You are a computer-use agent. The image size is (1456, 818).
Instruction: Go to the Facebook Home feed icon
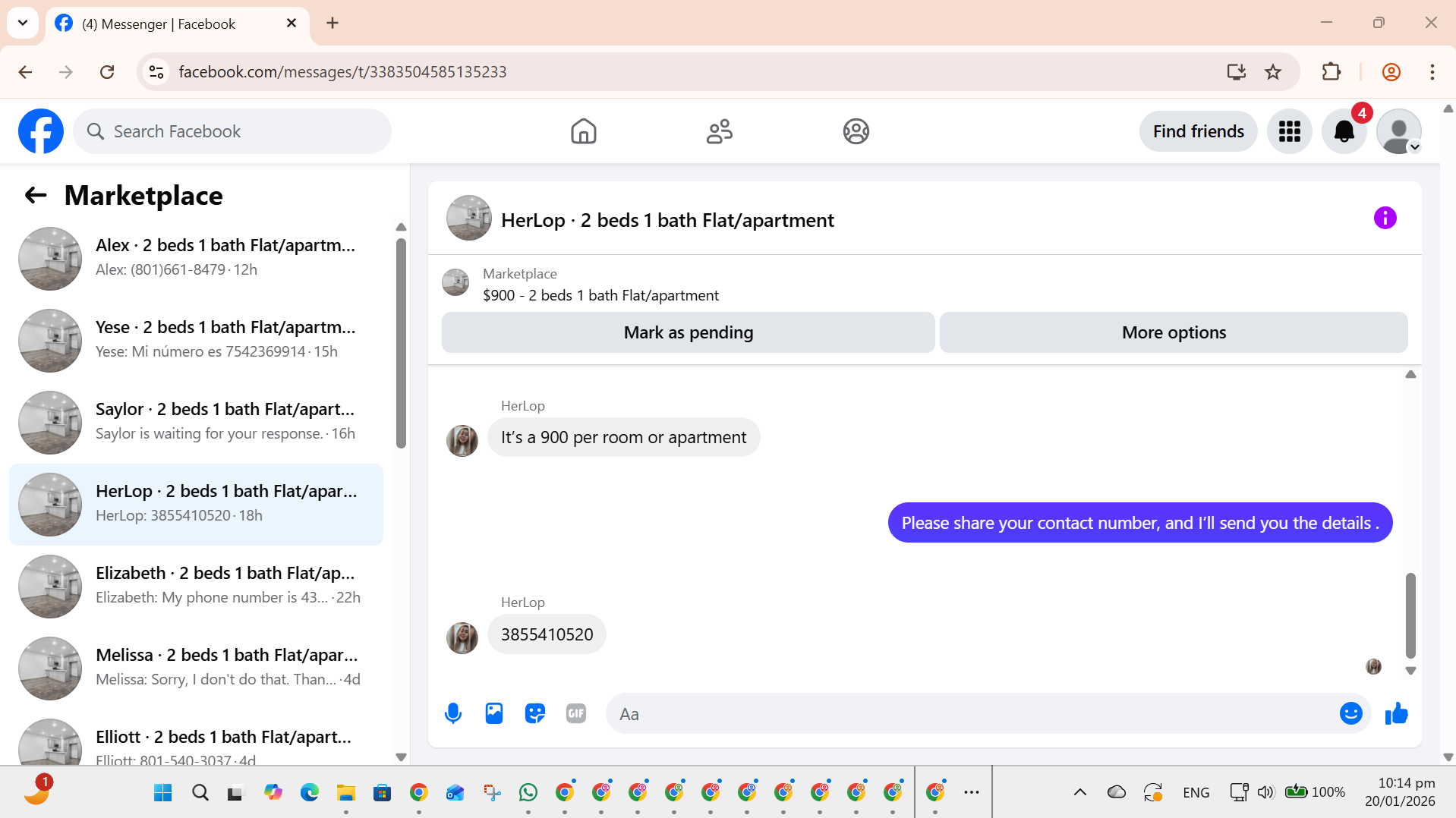pyautogui.click(x=583, y=131)
